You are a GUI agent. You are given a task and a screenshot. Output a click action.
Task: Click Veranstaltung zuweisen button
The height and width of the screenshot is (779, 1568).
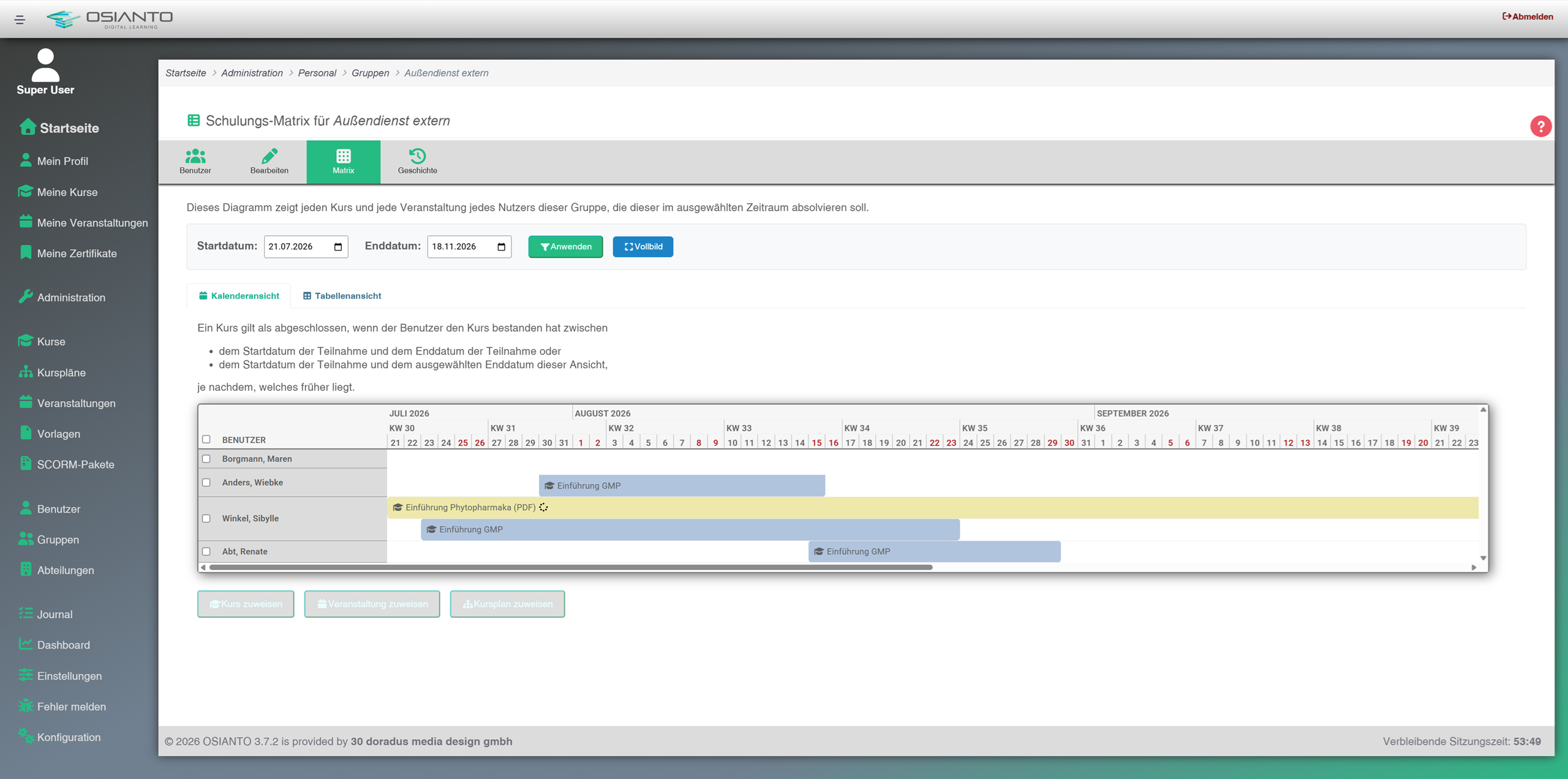click(x=372, y=604)
